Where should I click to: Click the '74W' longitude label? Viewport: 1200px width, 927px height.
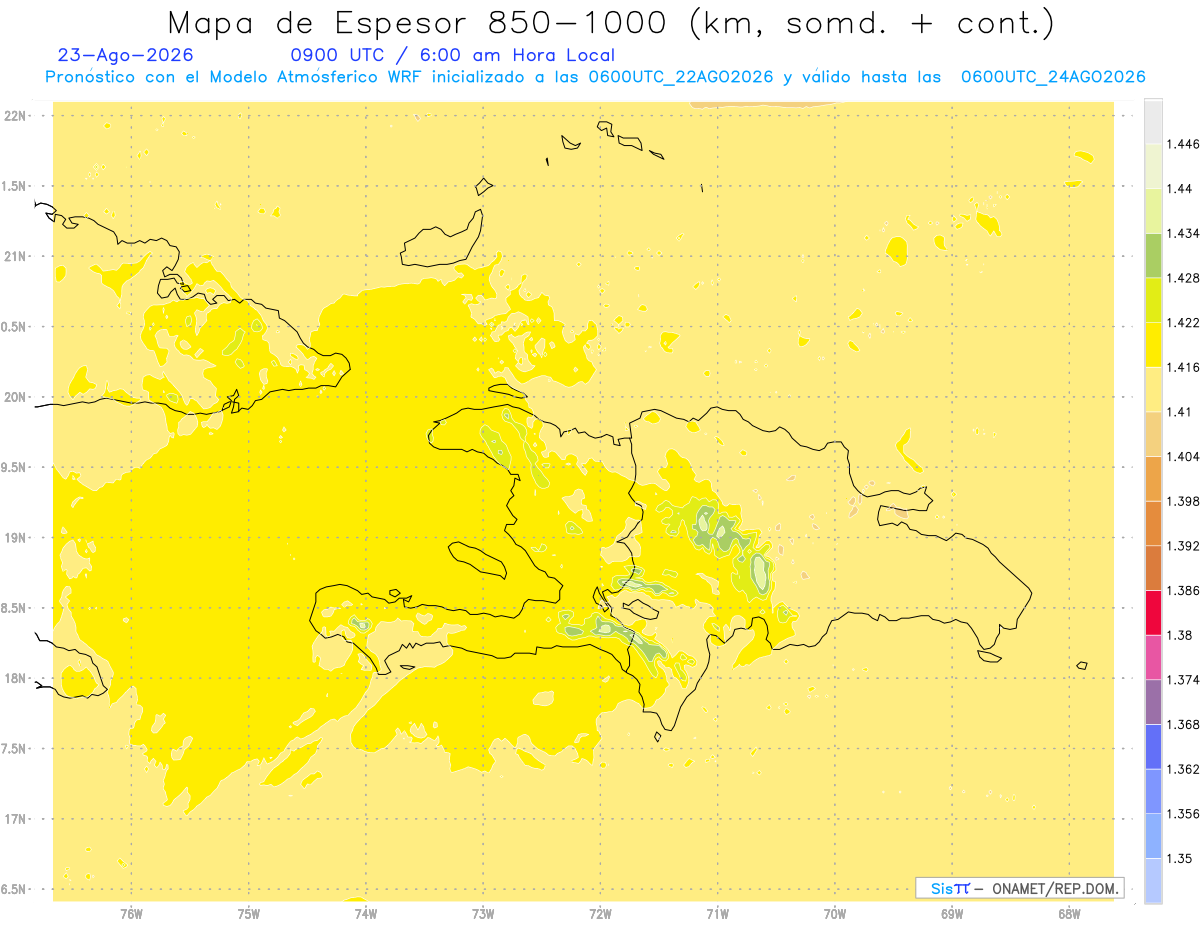366,913
